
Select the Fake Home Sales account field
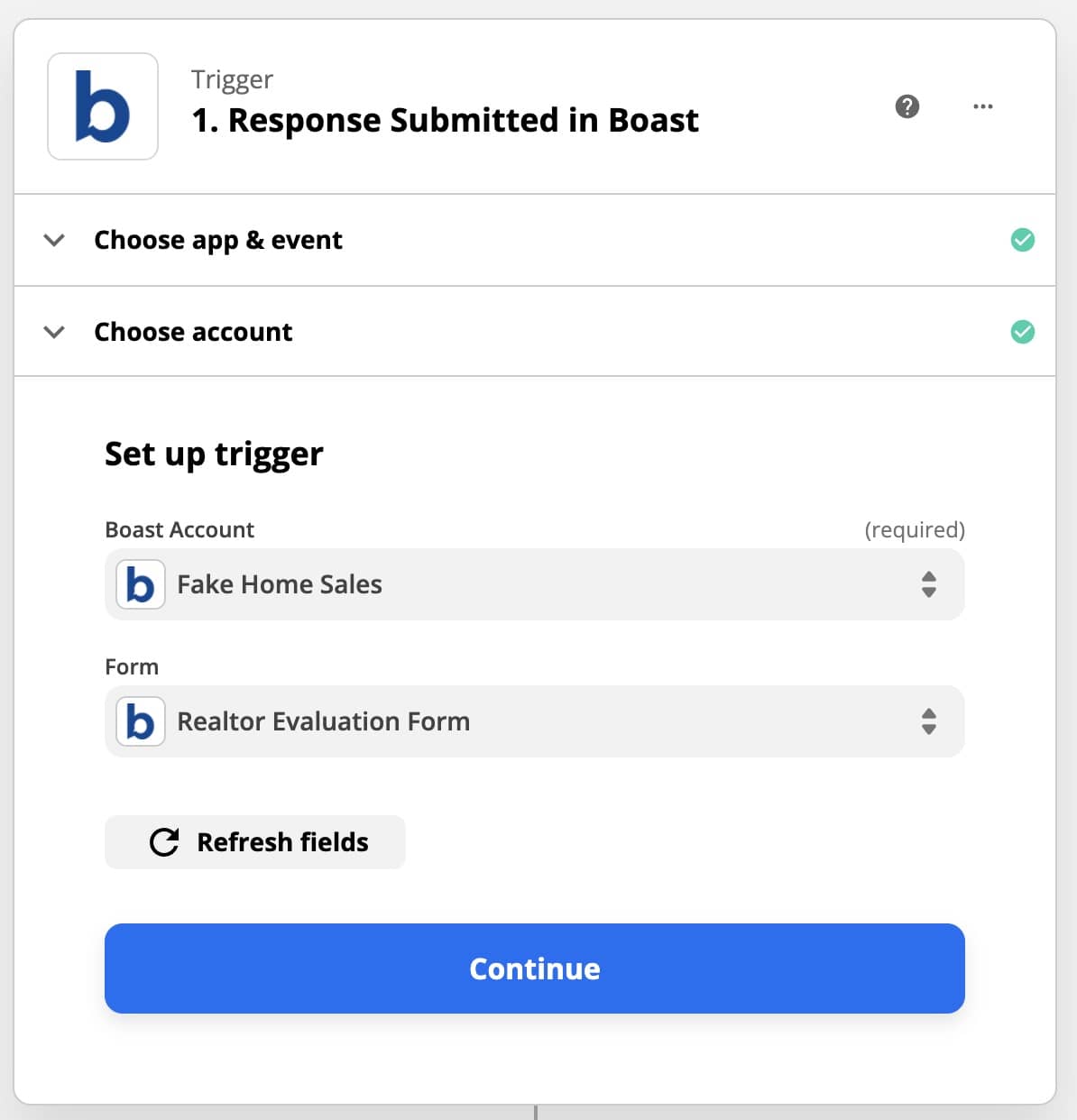[x=534, y=584]
